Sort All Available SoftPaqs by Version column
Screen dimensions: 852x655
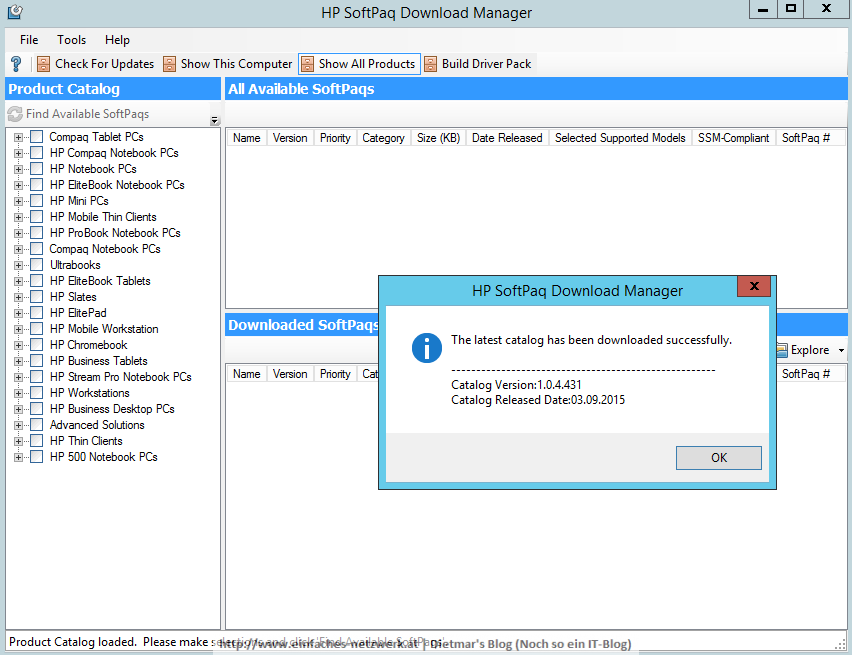290,138
